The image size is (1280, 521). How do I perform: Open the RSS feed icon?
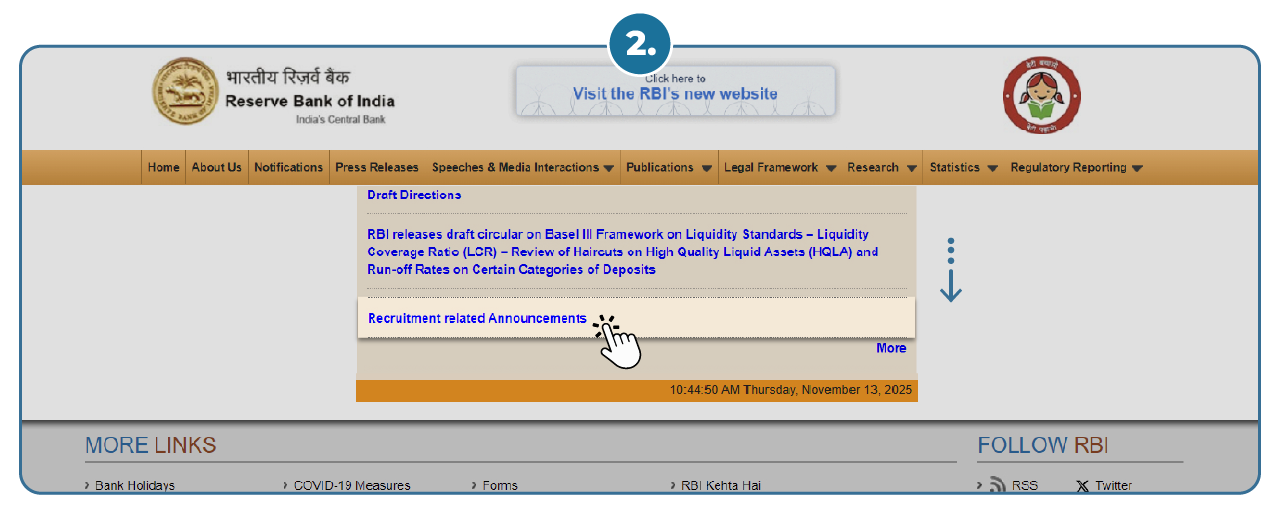(997, 485)
